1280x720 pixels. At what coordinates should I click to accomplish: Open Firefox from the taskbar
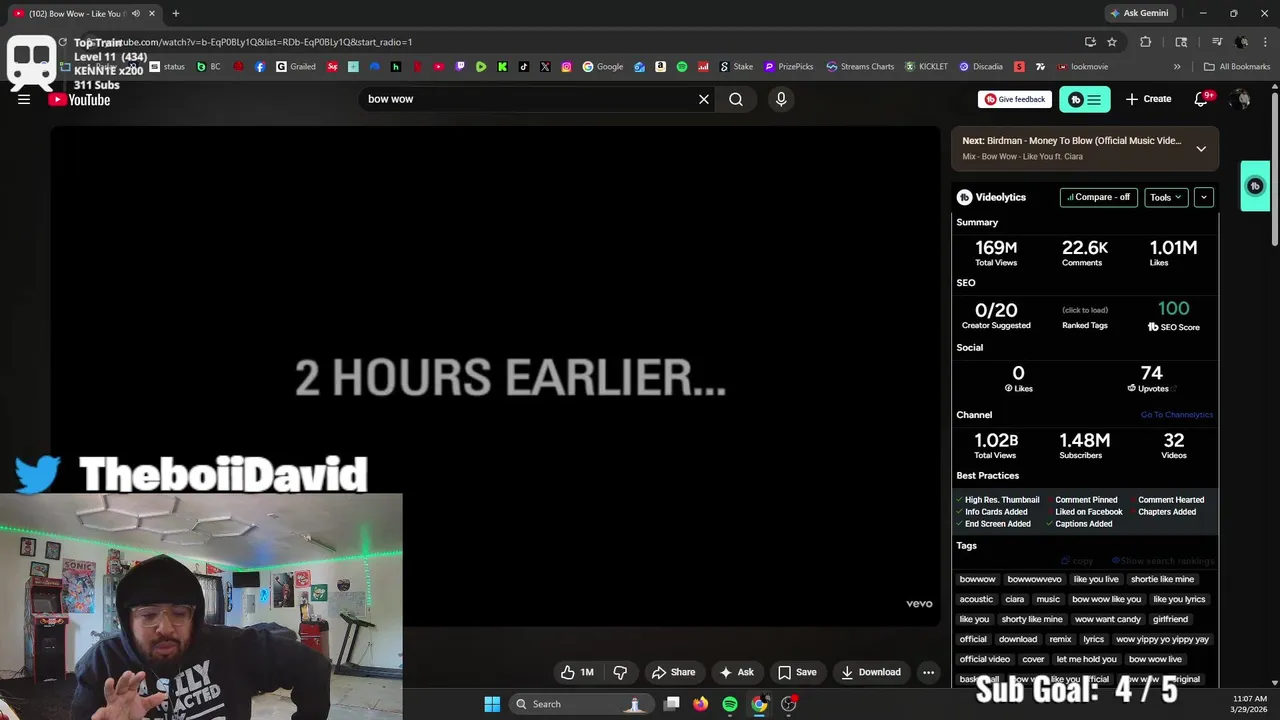(701, 704)
